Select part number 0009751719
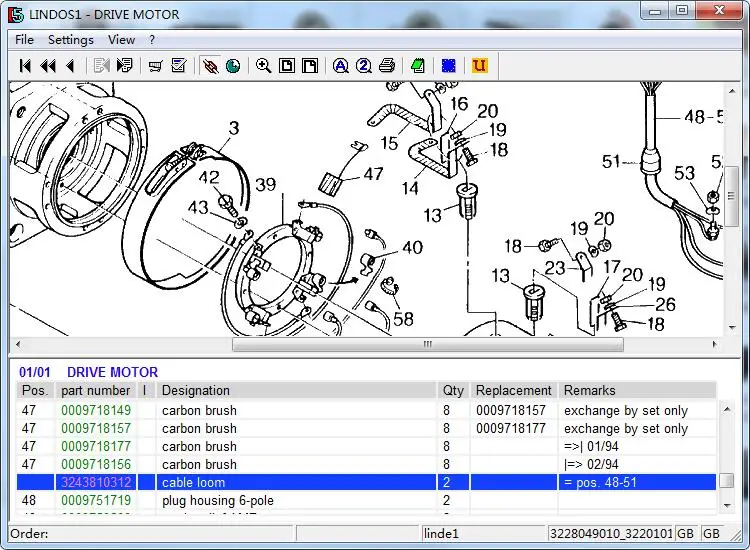 pos(96,500)
